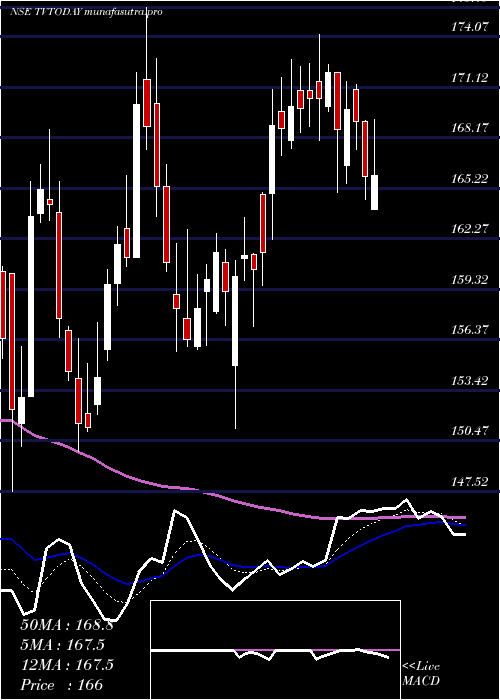This screenshot has width=500, height=700.
Task: Select the 150.47 price axis label
Action: [x=469, y=431]
